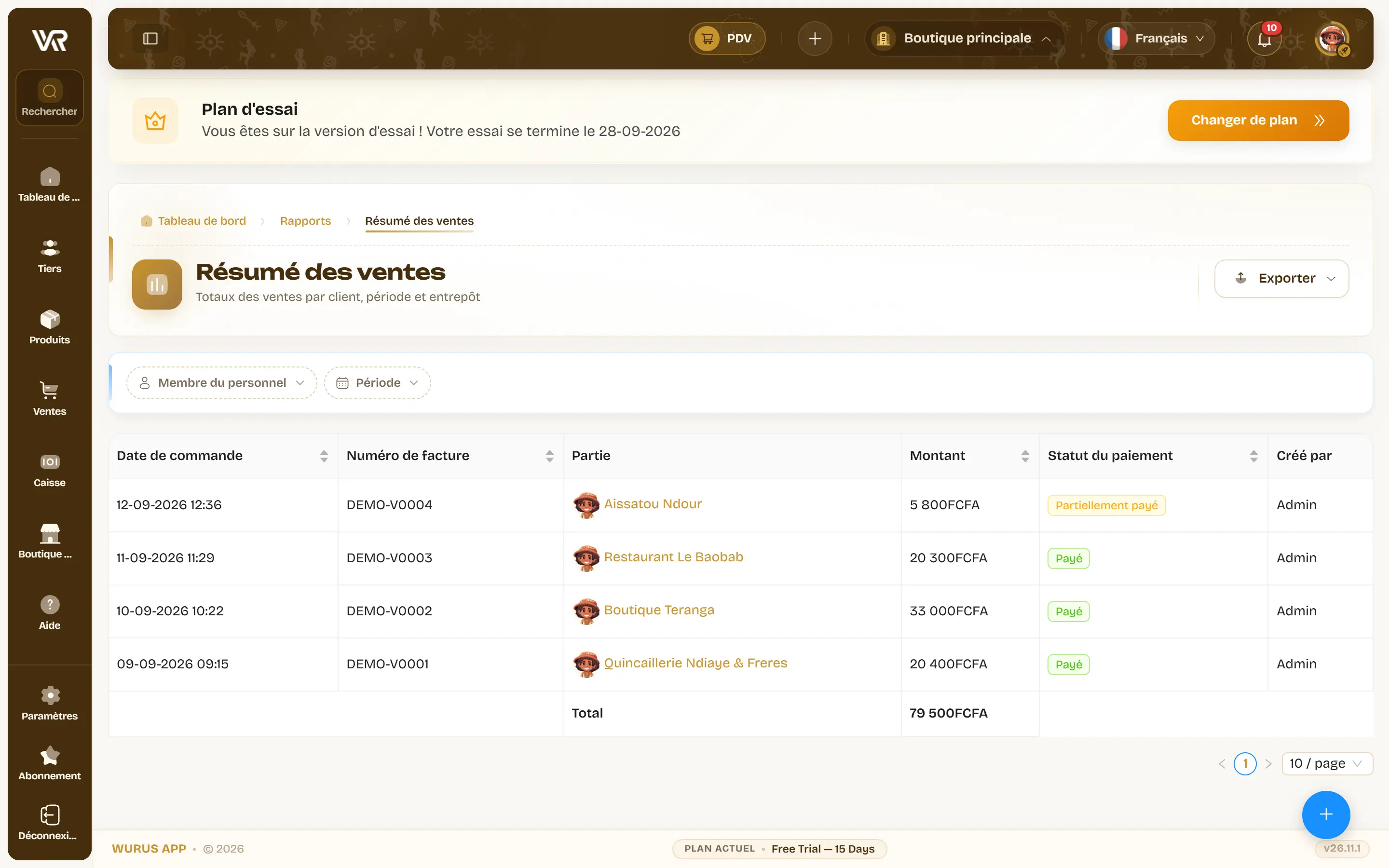Expand the Exporter dropdown
The image size is (1389, 868).
(1281, 278)
